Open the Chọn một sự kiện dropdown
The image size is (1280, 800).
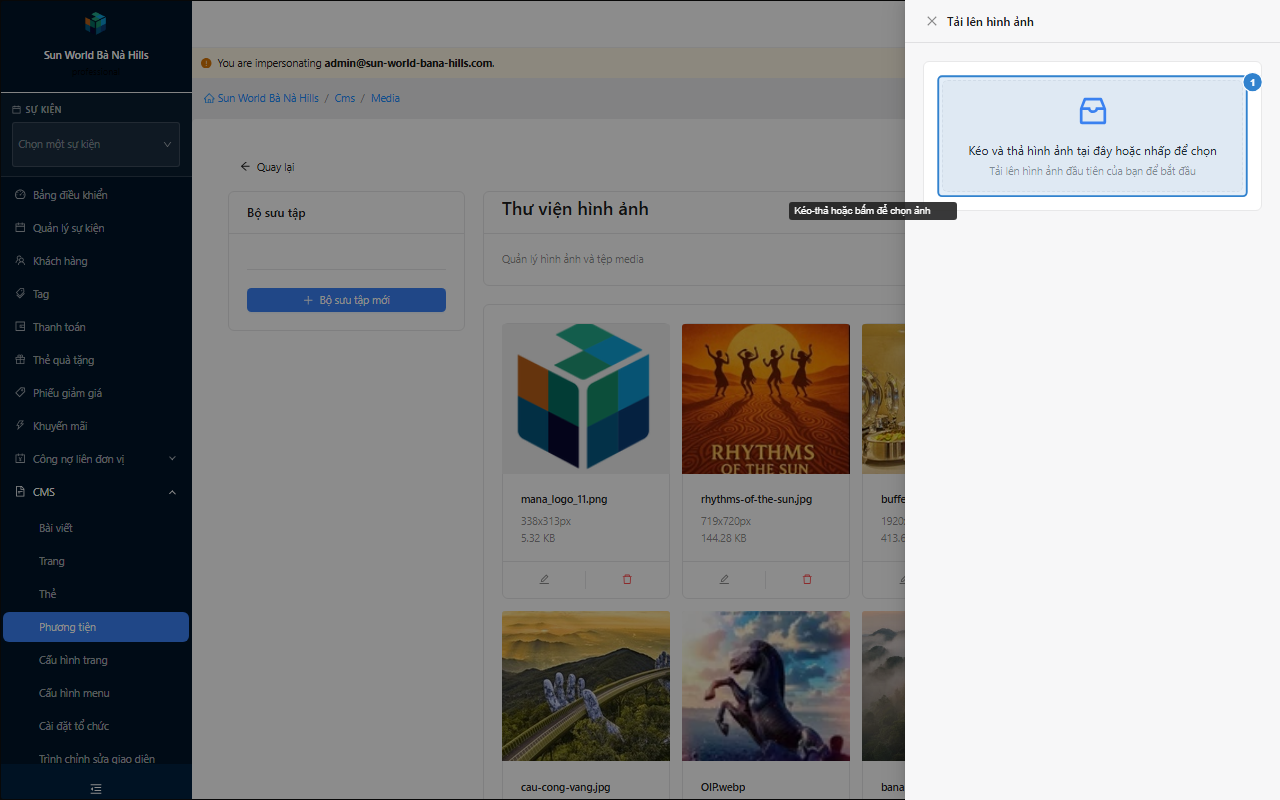[x=96, y=144]
